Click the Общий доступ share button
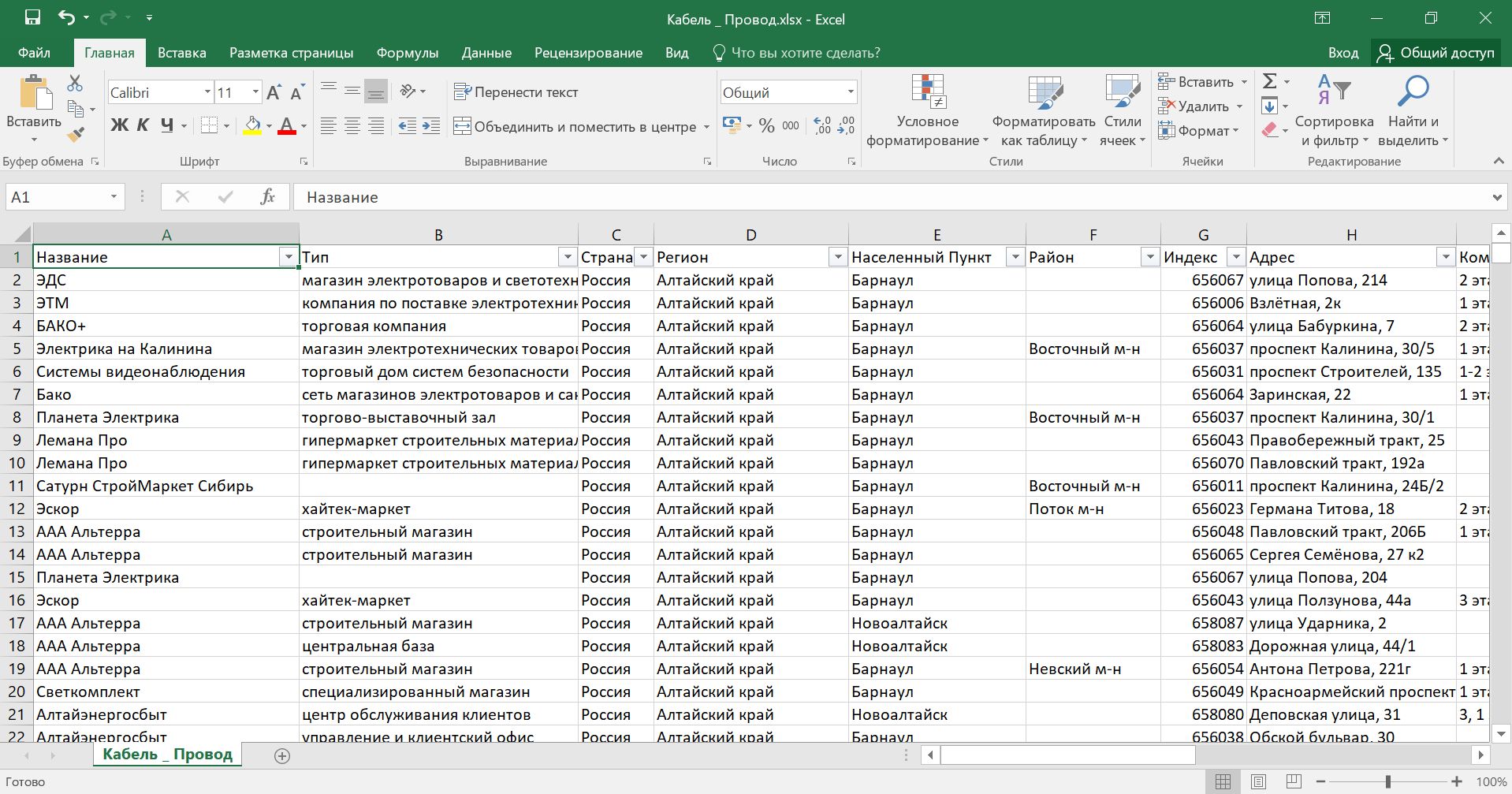The width and height of the screenshot is (1512, 794). pyautogui.click(x=1436, y=53)
